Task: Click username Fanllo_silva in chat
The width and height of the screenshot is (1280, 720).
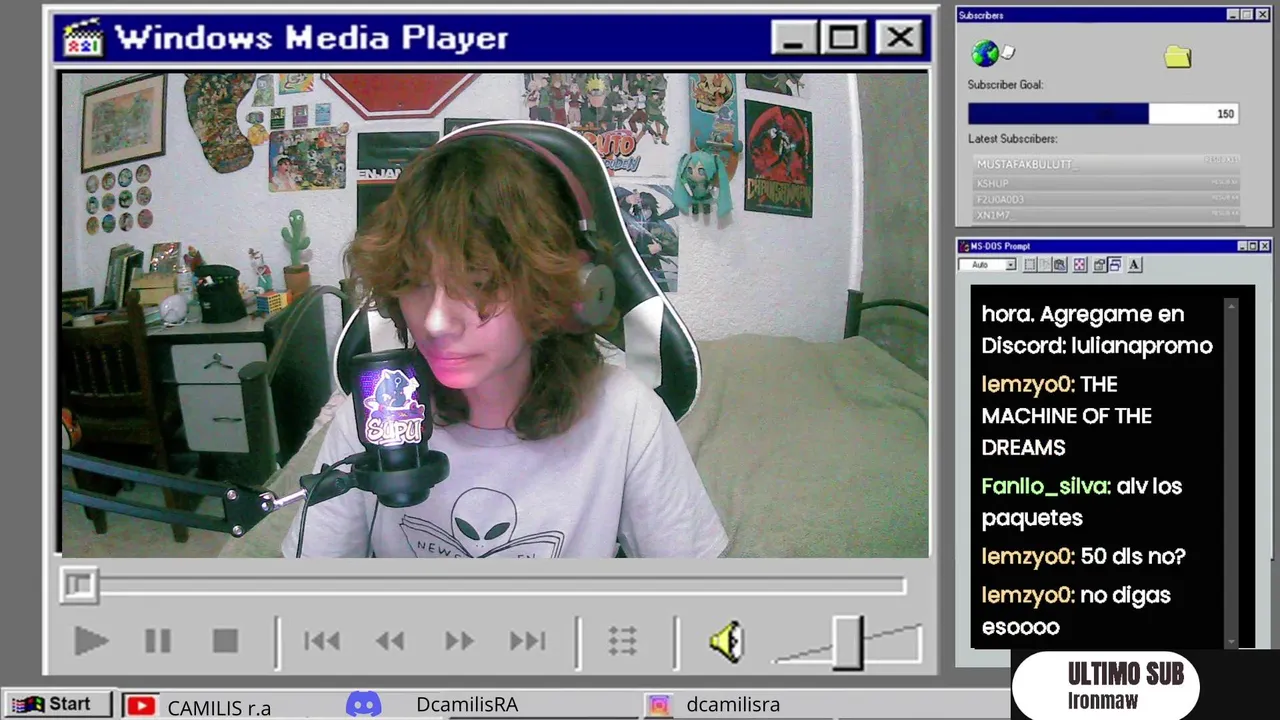Action: [1045, 486]
